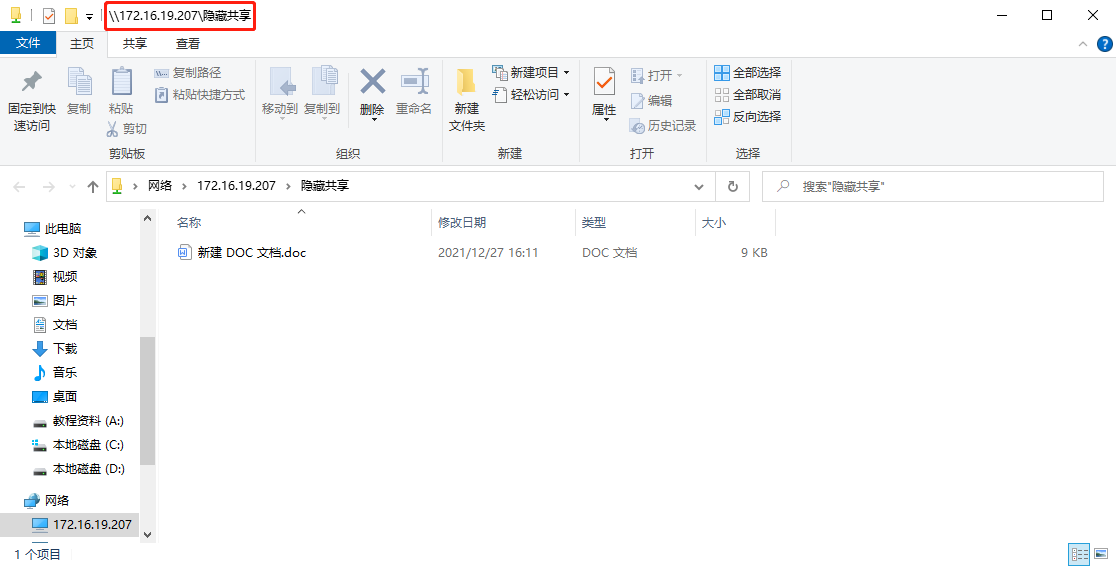Create a new folder with 新建文件夹

pos(467,100)
